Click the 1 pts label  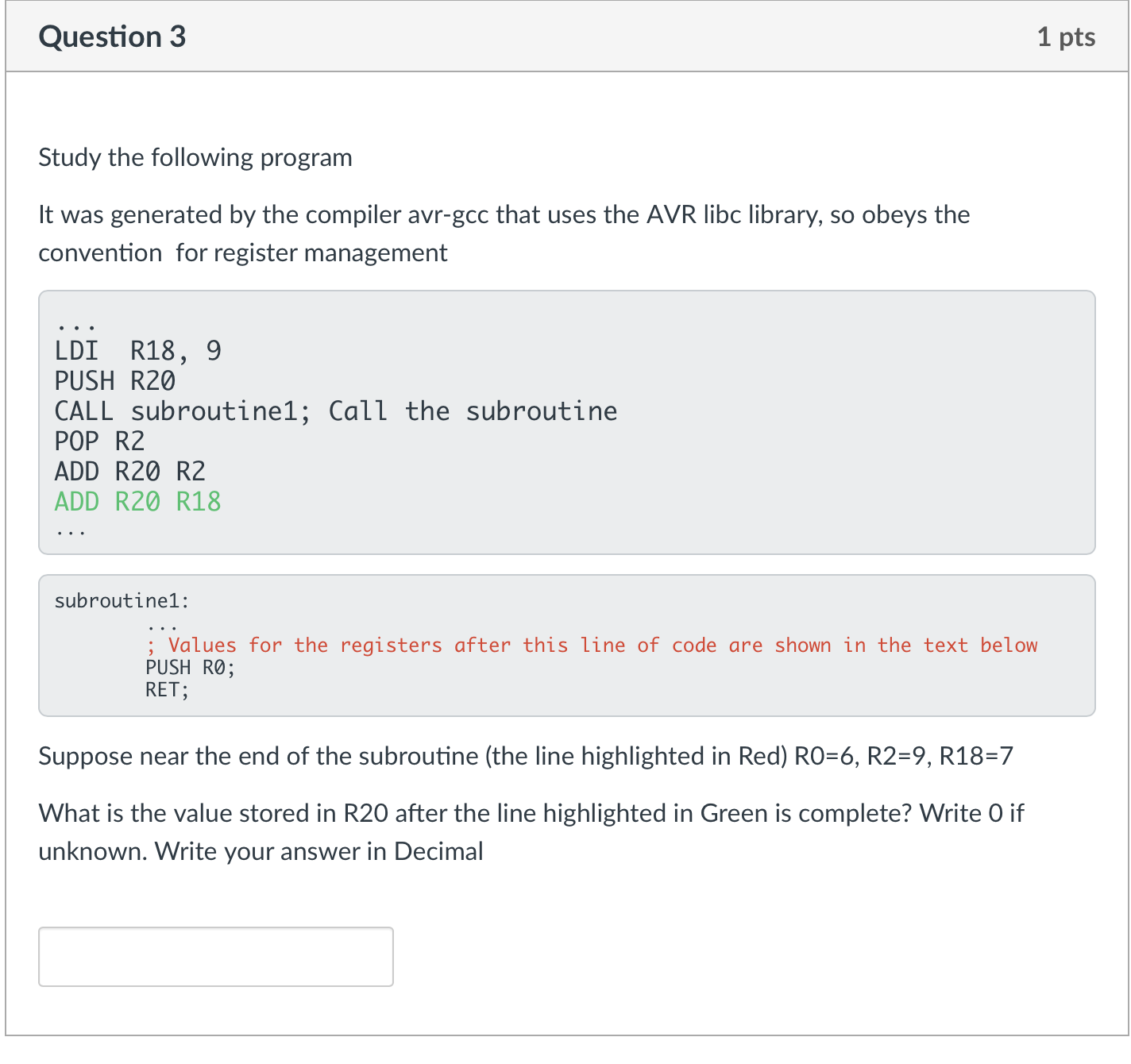pyautogui.click(x=1066, y=36)
